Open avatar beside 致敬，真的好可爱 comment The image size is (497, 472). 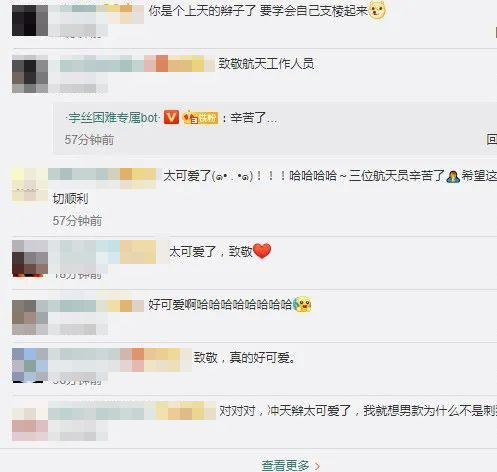[x=30, y=365]
